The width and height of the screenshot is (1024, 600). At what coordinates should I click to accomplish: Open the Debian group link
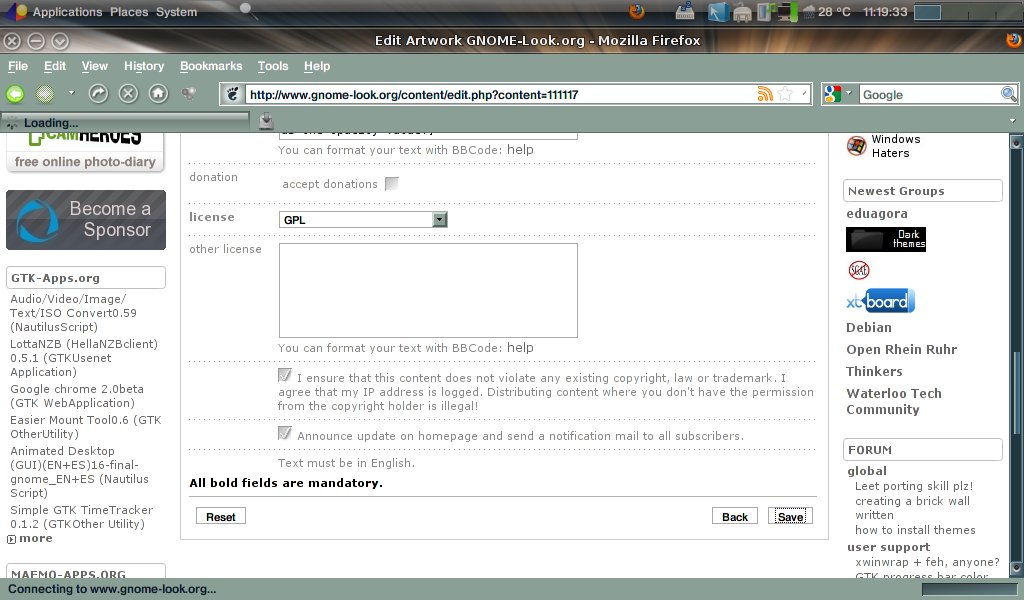click(869, 328)
